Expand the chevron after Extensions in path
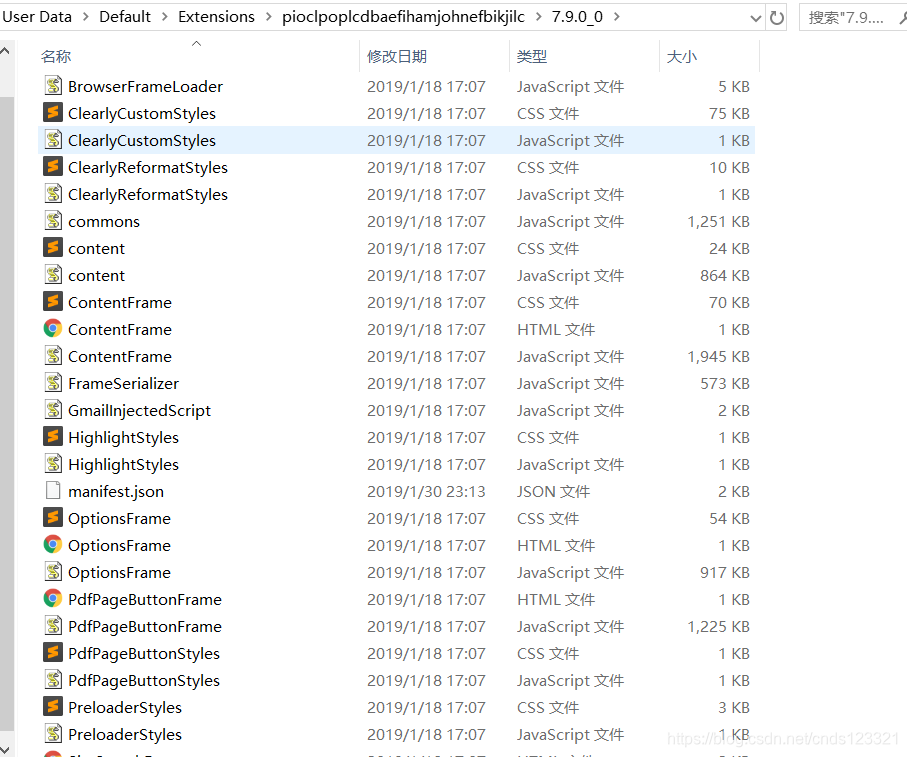The height and width of the screenshot is (757, 907). pos(269,17)
